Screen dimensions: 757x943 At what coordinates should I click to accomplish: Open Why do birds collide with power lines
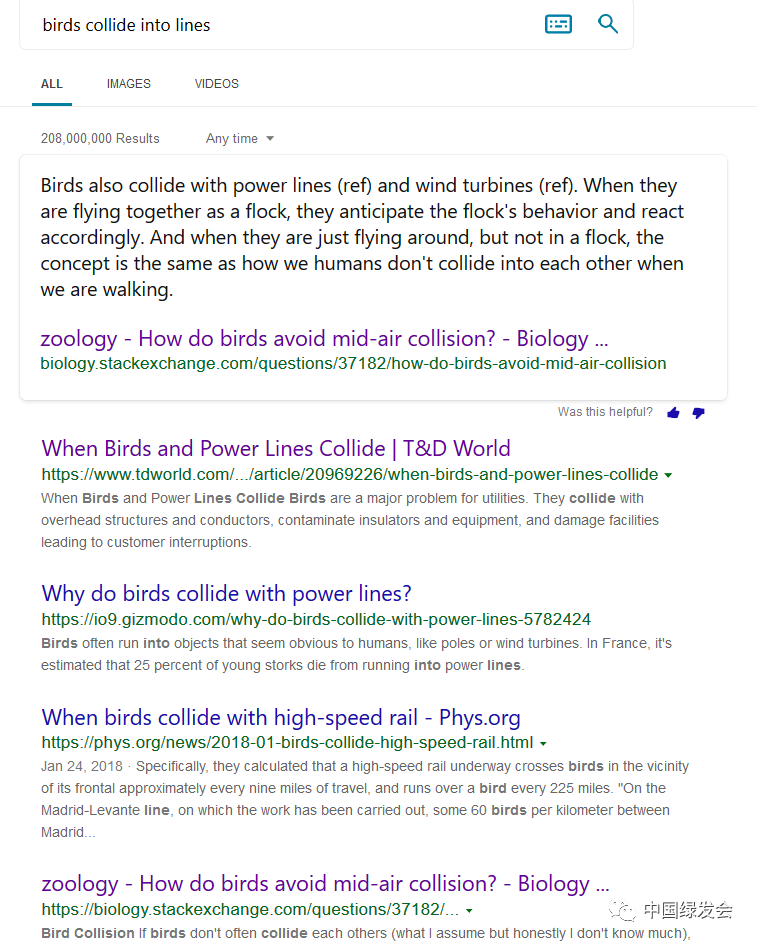point(227,593)
